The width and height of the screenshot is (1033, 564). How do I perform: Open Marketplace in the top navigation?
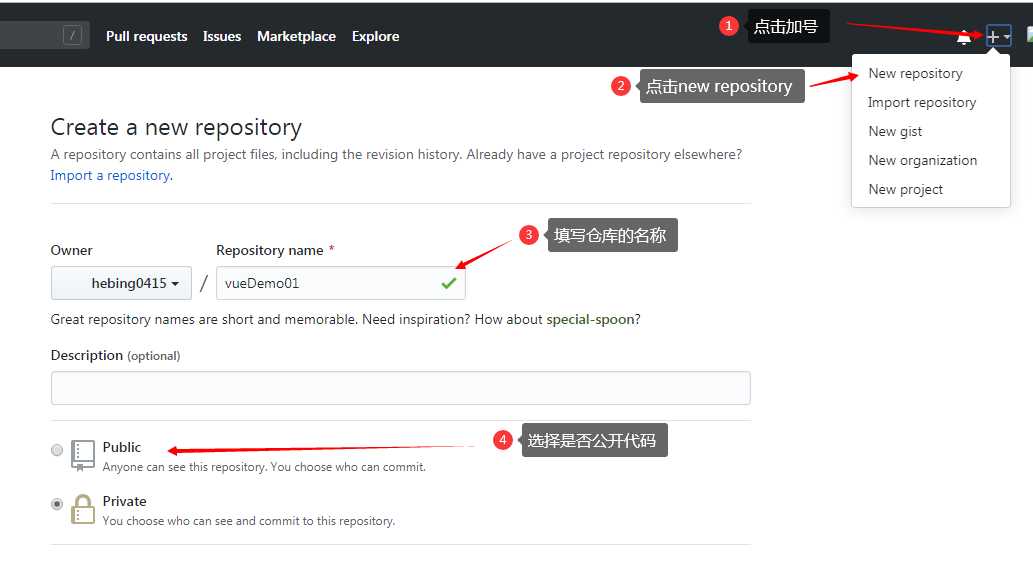click(x=296, y=36)
